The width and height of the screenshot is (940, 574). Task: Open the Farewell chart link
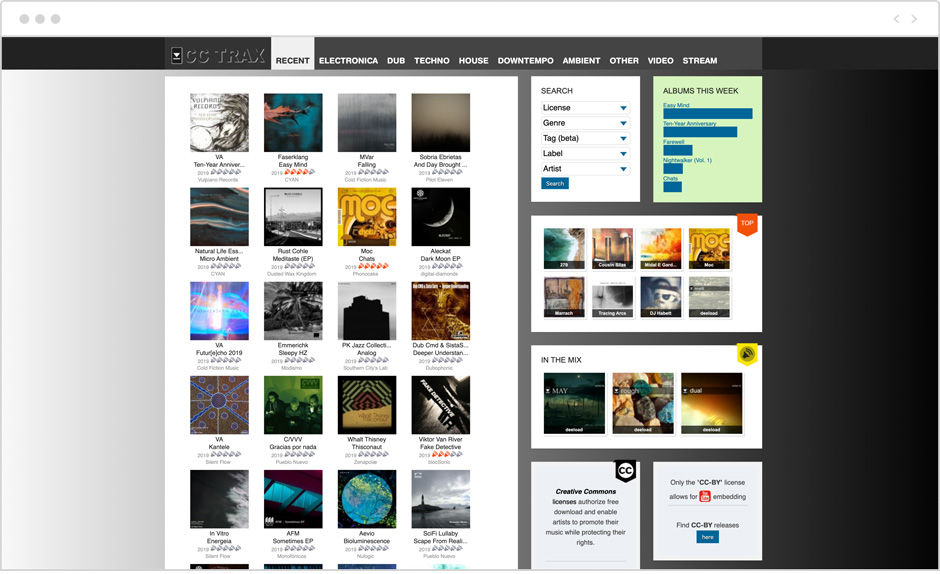(x=673, y=142)
